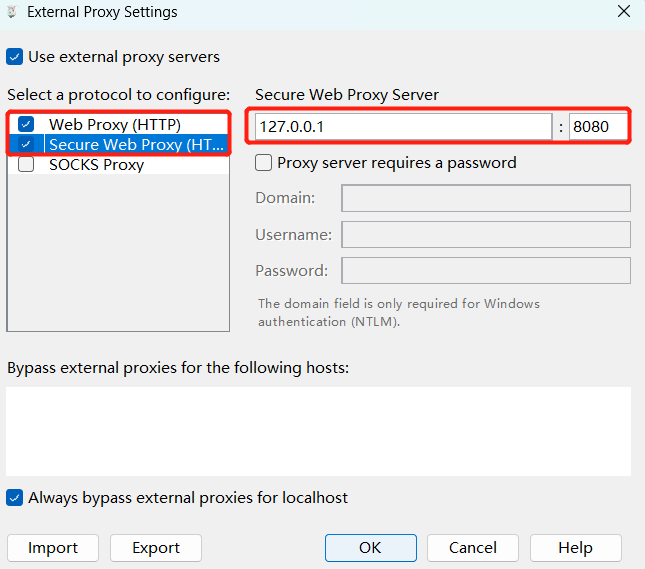Disable Always bypass external proxies for localhost

tap(14, 498)
